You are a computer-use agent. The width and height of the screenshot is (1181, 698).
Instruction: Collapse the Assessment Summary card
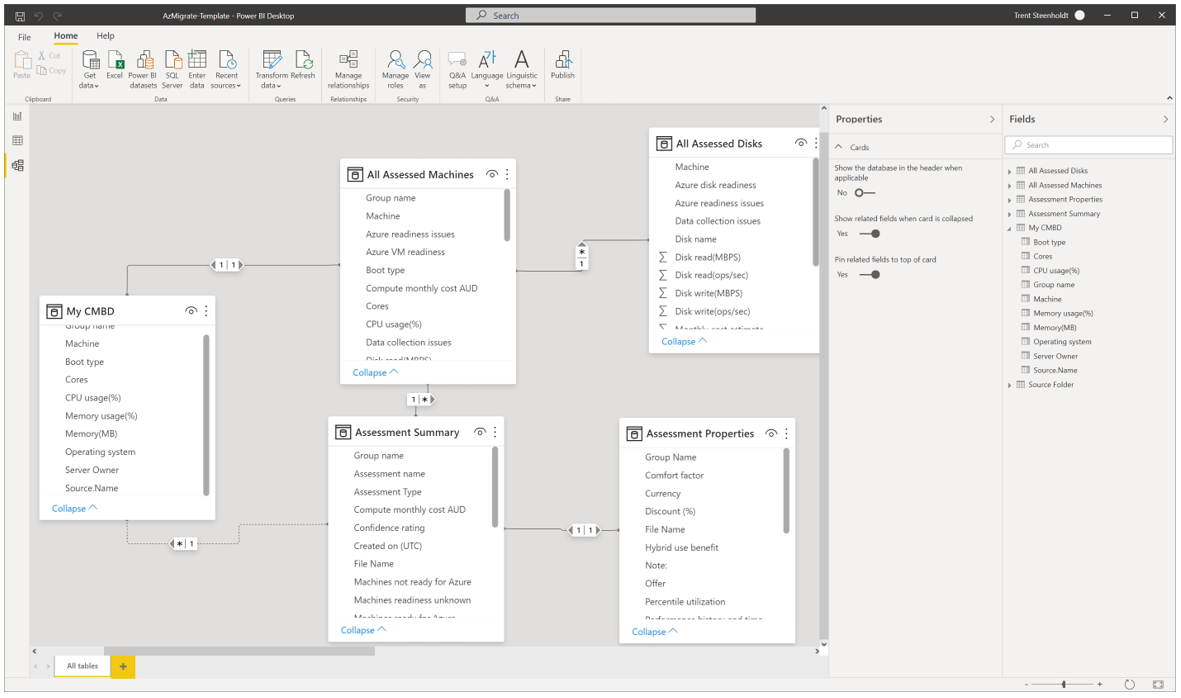pos(363,630)
